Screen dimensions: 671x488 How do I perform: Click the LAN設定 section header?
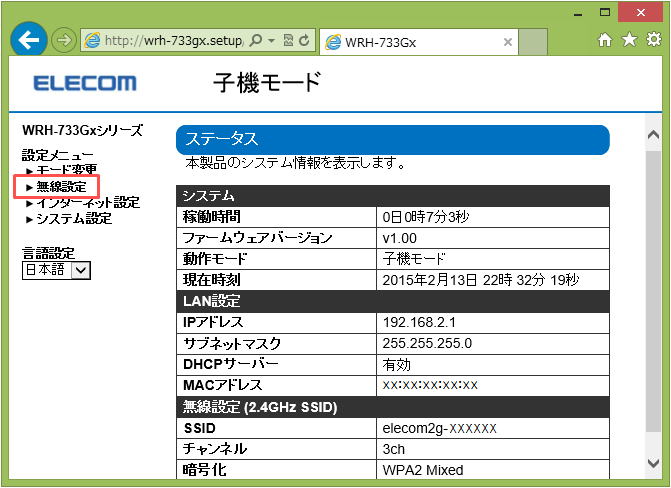[393, 301]
